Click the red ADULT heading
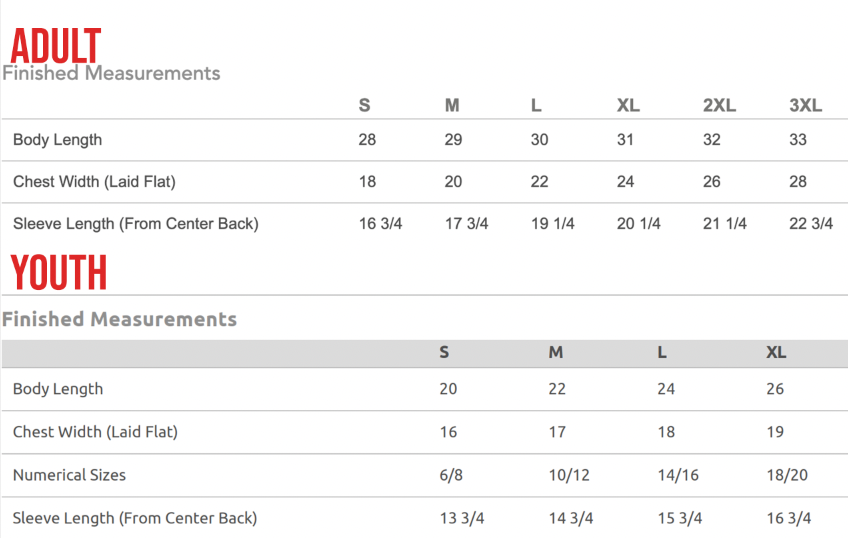This screenshot has width=848, height=538. click(56, 47)
